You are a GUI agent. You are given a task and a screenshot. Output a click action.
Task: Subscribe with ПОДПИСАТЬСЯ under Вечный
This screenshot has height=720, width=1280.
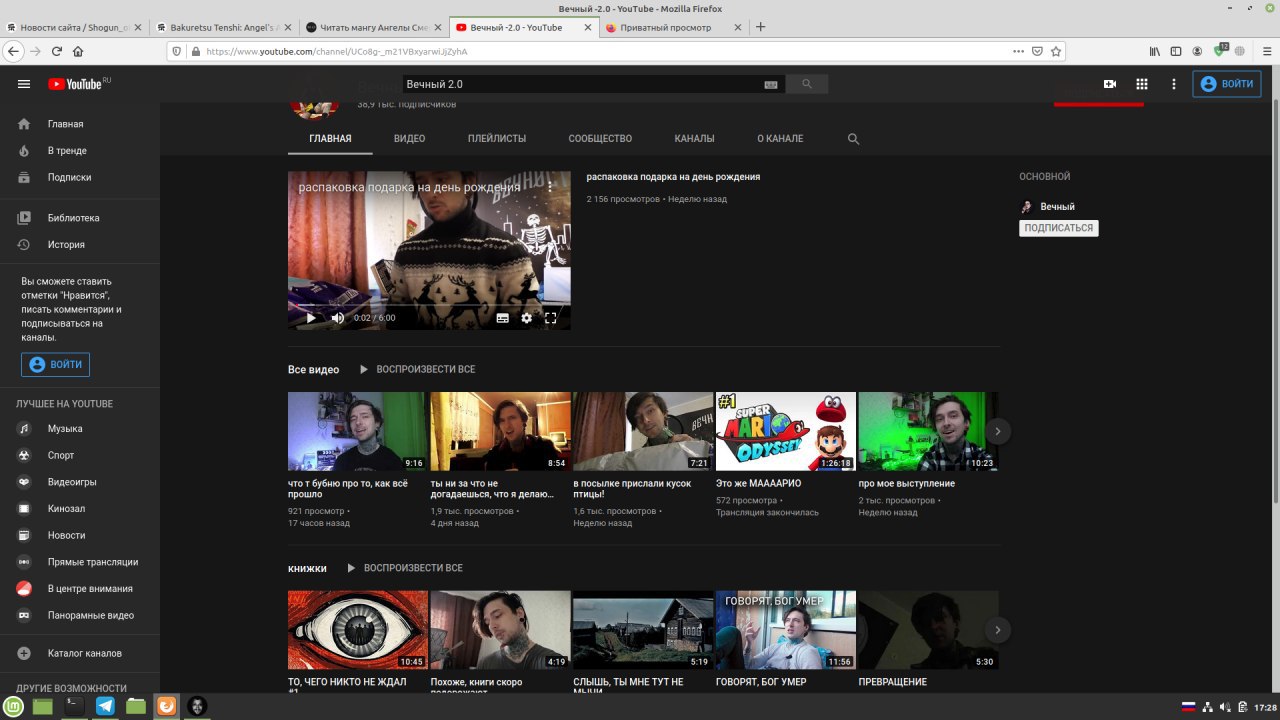tap(1059, 228)
